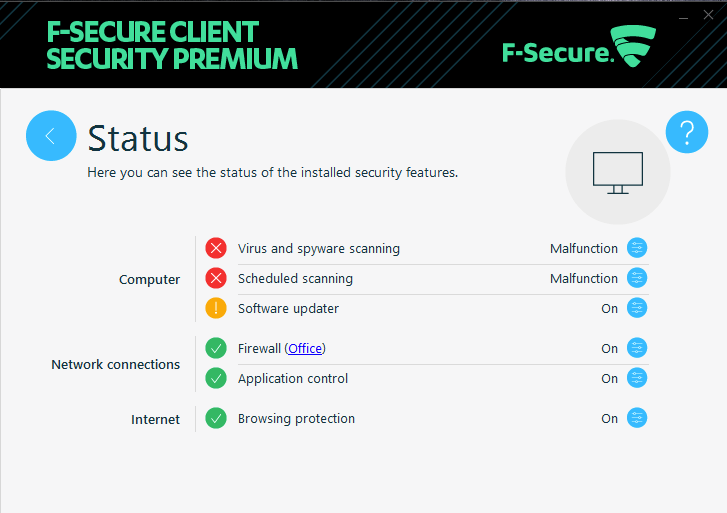Open help with the question mark icon
Image resolution: width=727 pixels, height=513 pixels.
(x=687, y=132)
